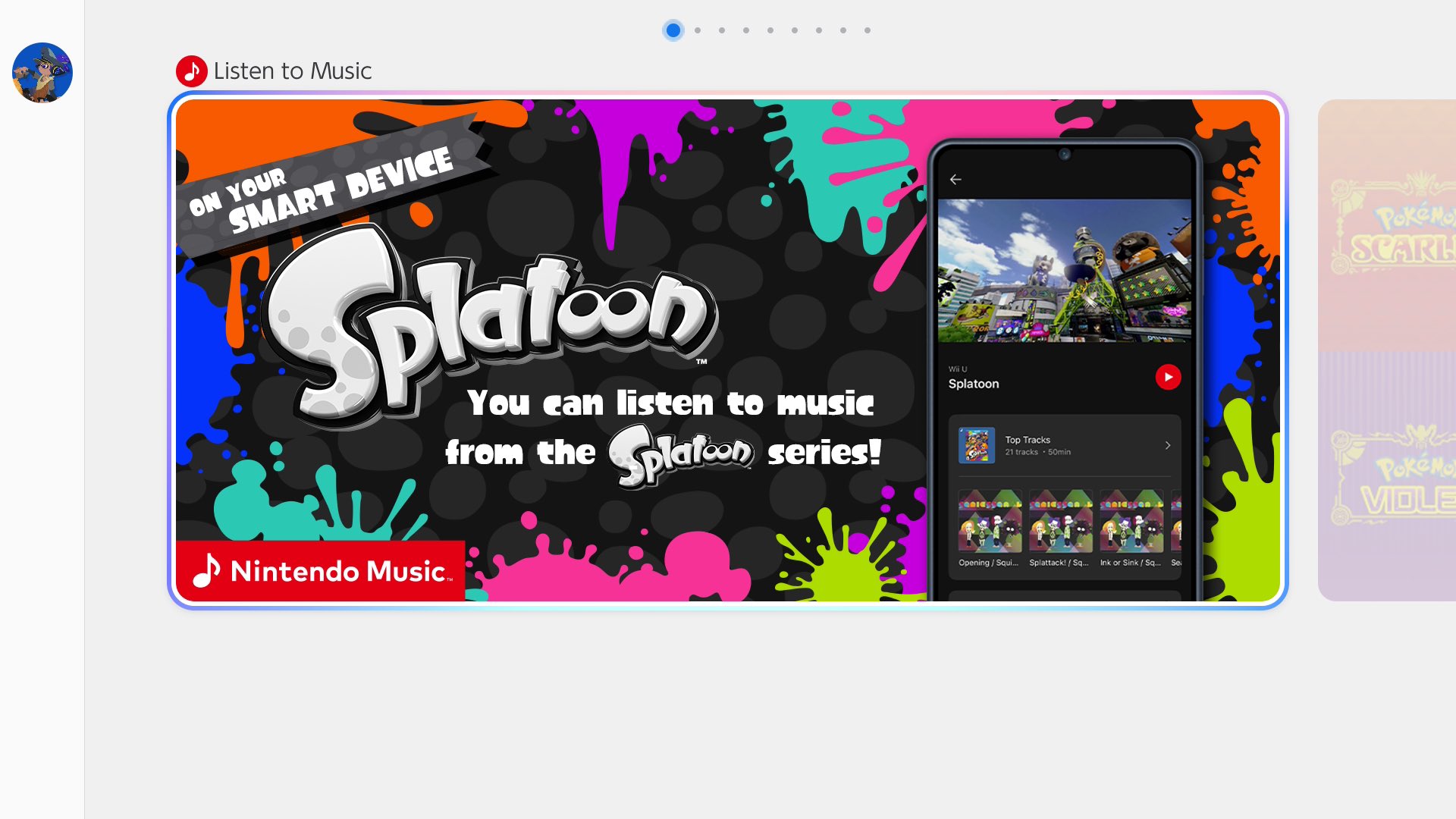Select the fifth carousel page dot

click(x=770, y=30)
